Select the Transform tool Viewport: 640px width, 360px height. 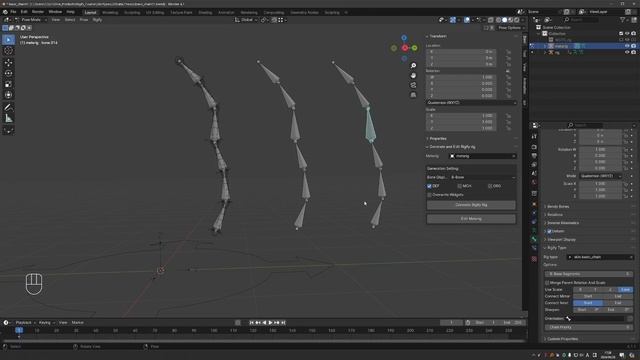(x=9, y=95)
